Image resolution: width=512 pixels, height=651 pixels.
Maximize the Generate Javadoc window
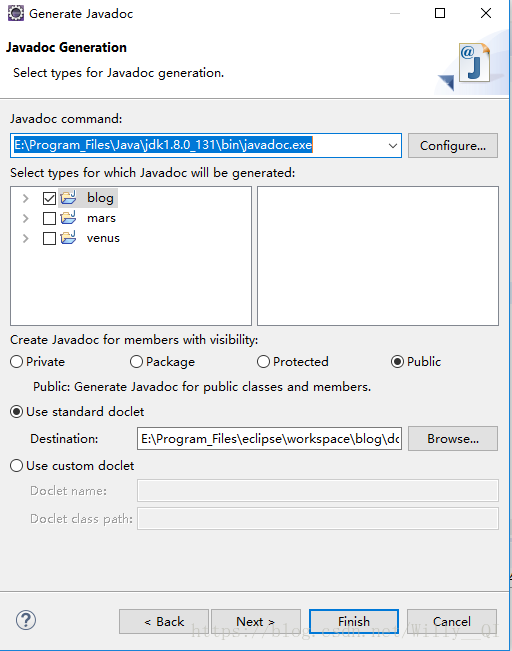[440, 13]
